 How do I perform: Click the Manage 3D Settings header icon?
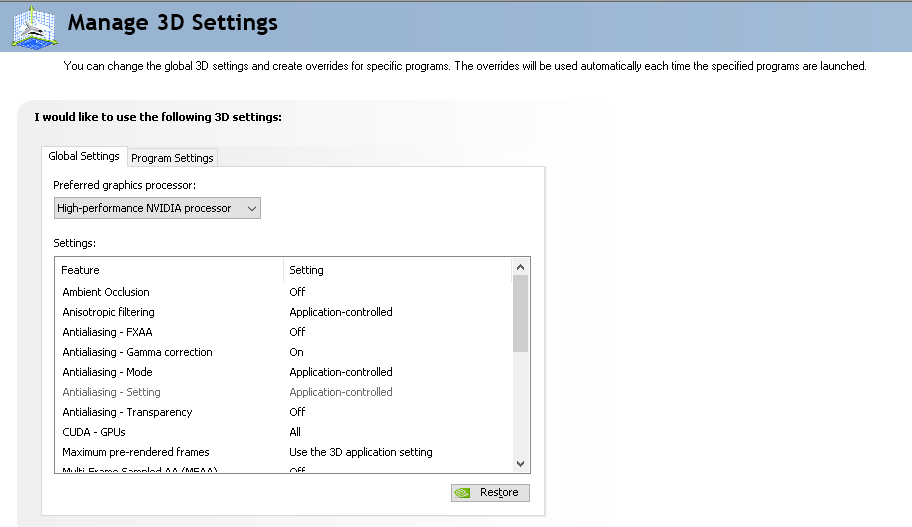pyautogui.click(x=33, y=25)
